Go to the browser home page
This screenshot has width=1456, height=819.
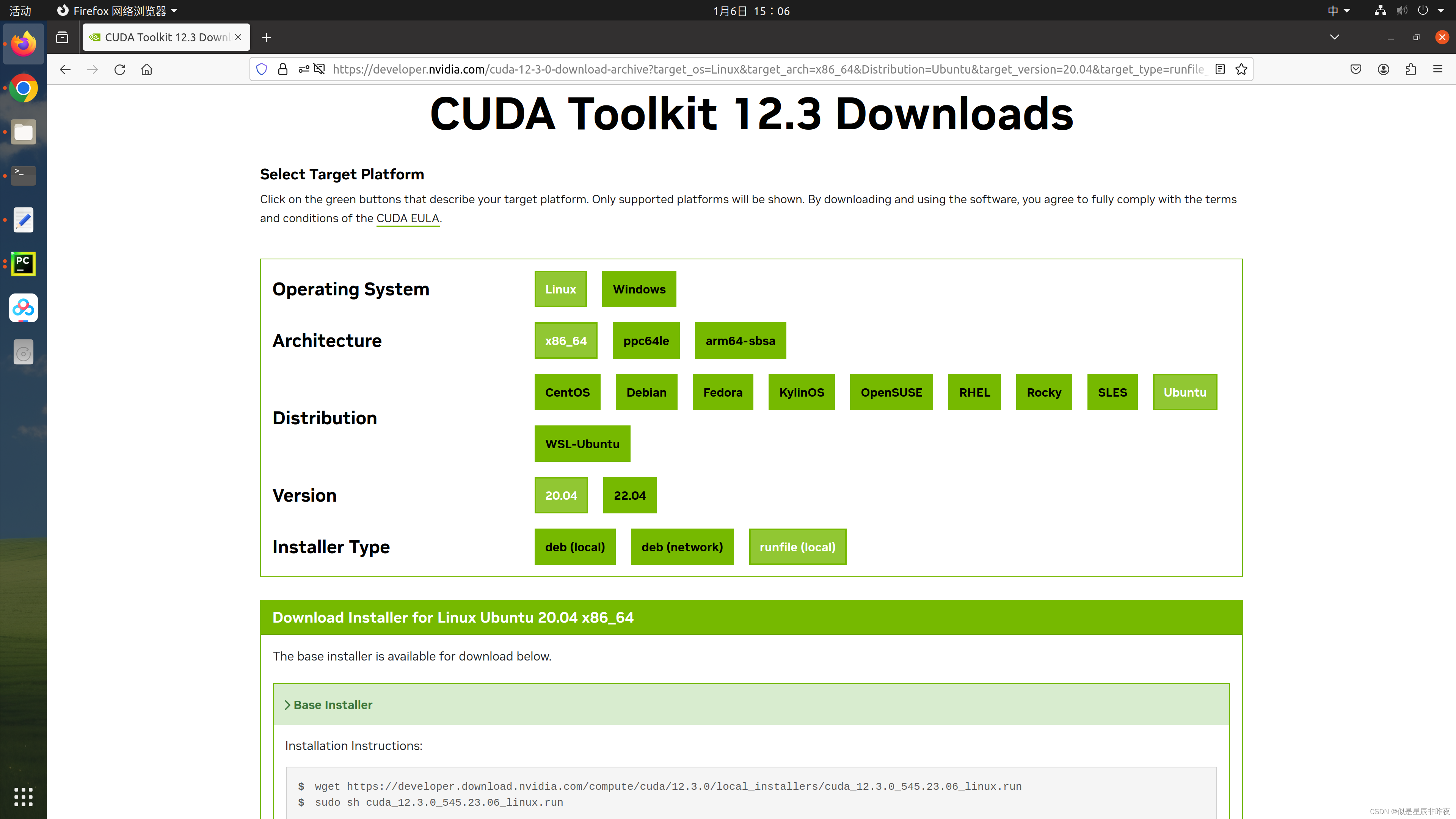147,69
